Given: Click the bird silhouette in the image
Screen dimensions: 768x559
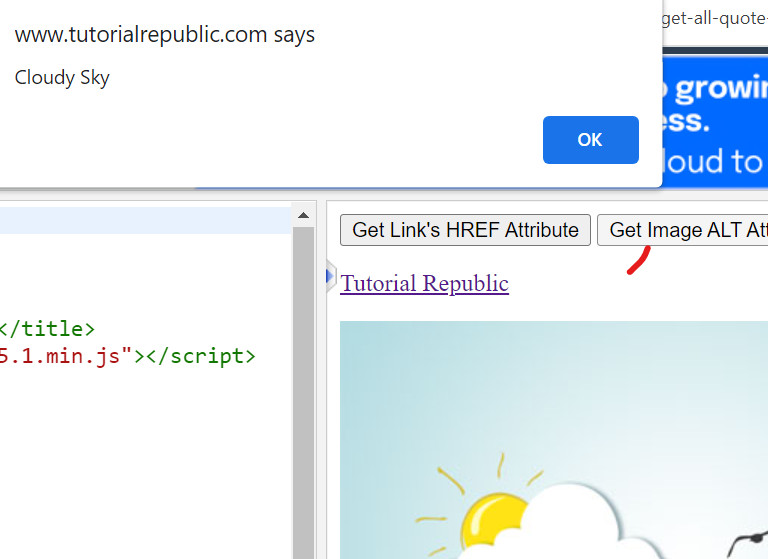Looking at the screenshot, I should (745, 542).
